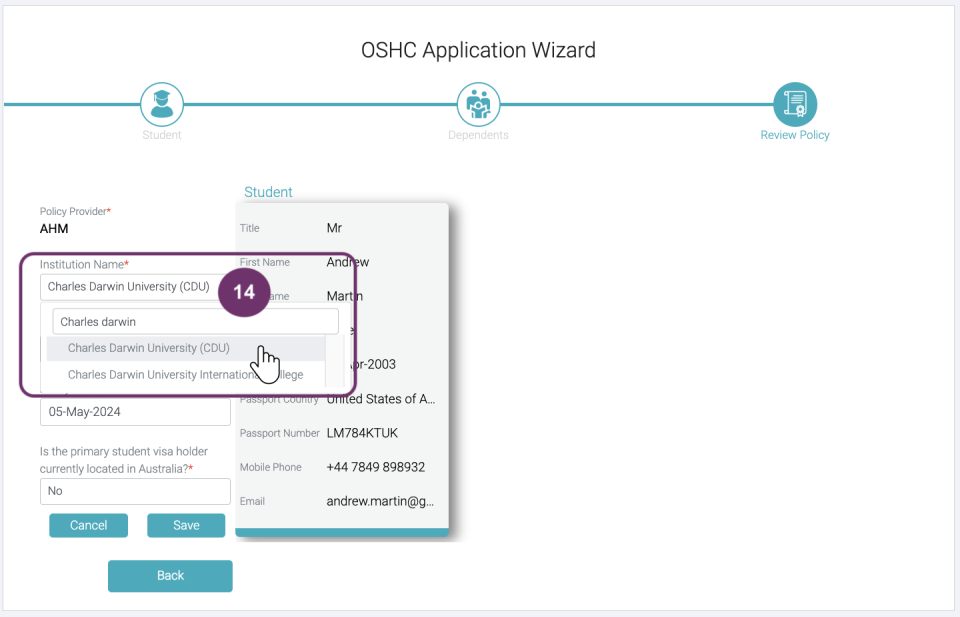Viewport: 960px width, 617px height.
Task: Click the Review Policy step icon
Action: click(x=795, y=104)
